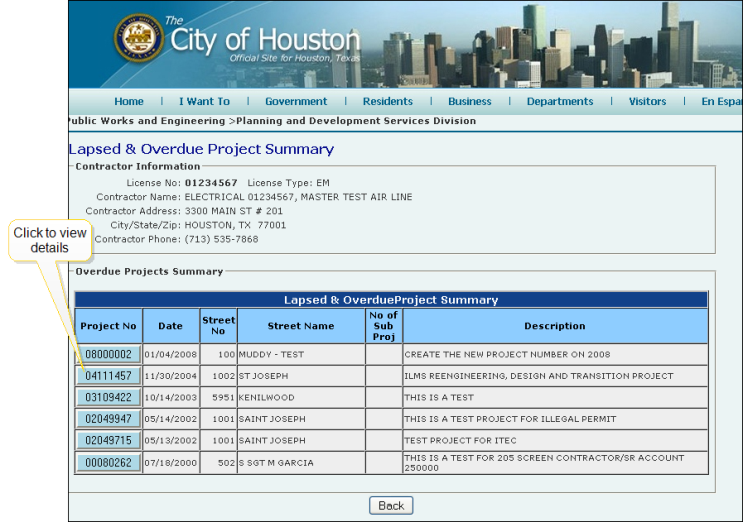
Task: Click the date 05/14/2002 cell
Action: (171, 419)
